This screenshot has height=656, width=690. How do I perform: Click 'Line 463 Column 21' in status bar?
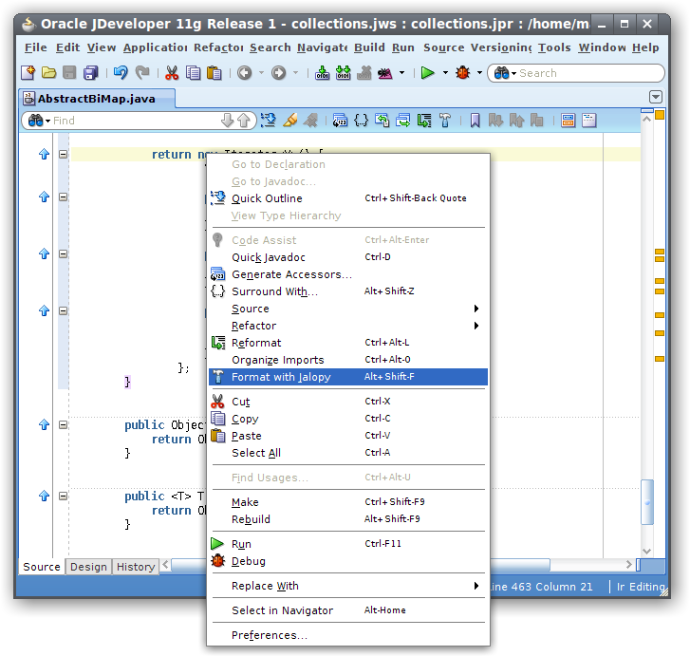pos(540,586)
